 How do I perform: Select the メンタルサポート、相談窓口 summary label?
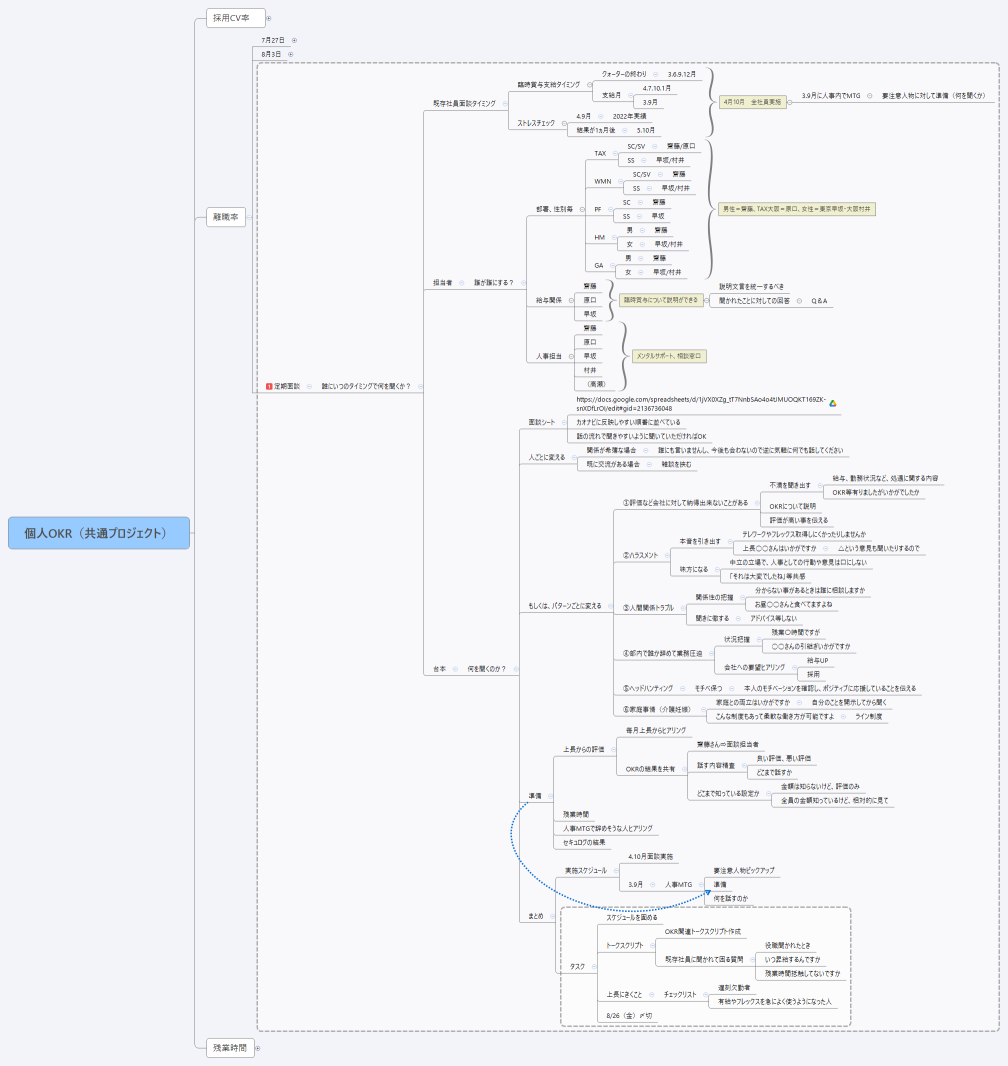[x=669, y=356]
